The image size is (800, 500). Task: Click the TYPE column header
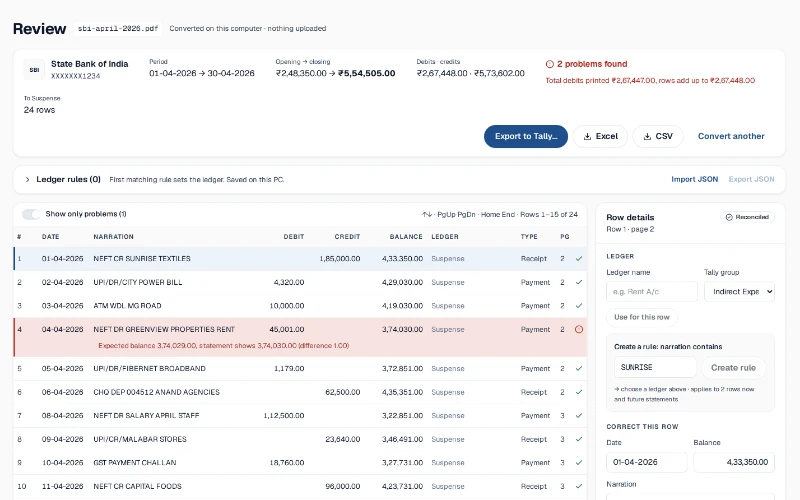coord(529,237)
